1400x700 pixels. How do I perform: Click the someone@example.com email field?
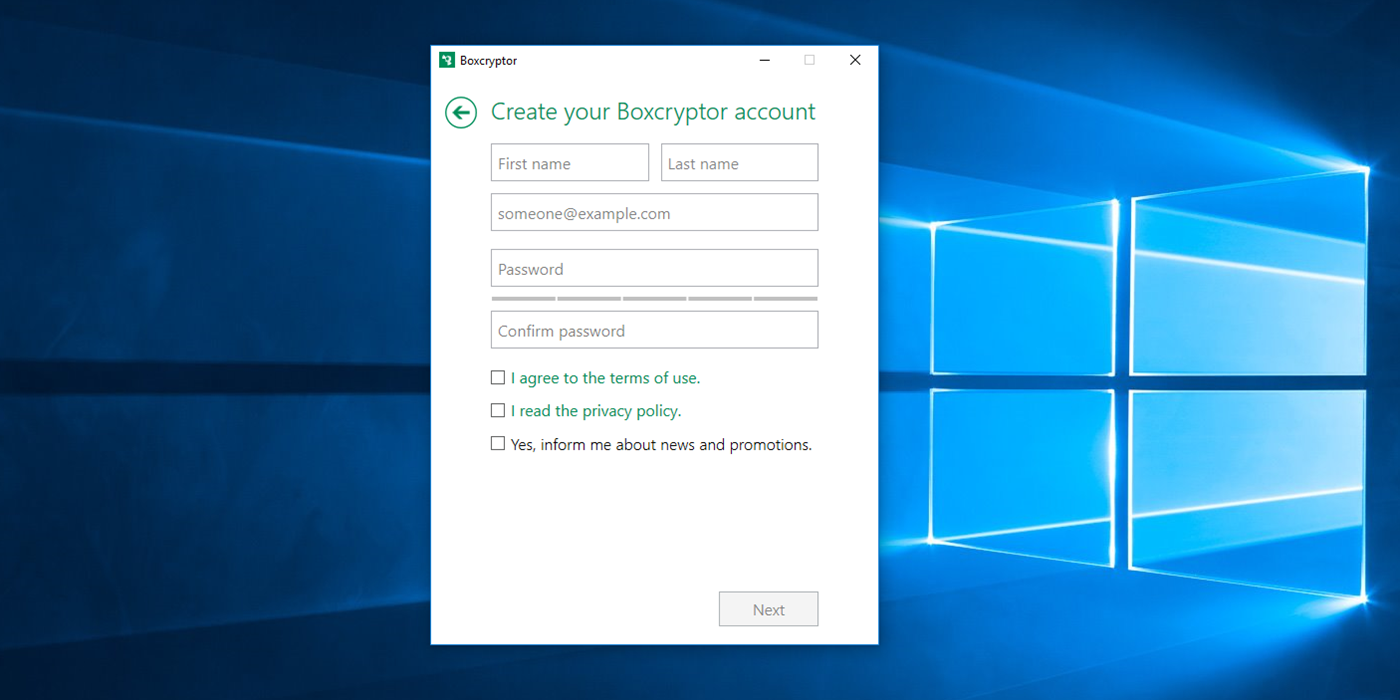click(x=655, y=213)
